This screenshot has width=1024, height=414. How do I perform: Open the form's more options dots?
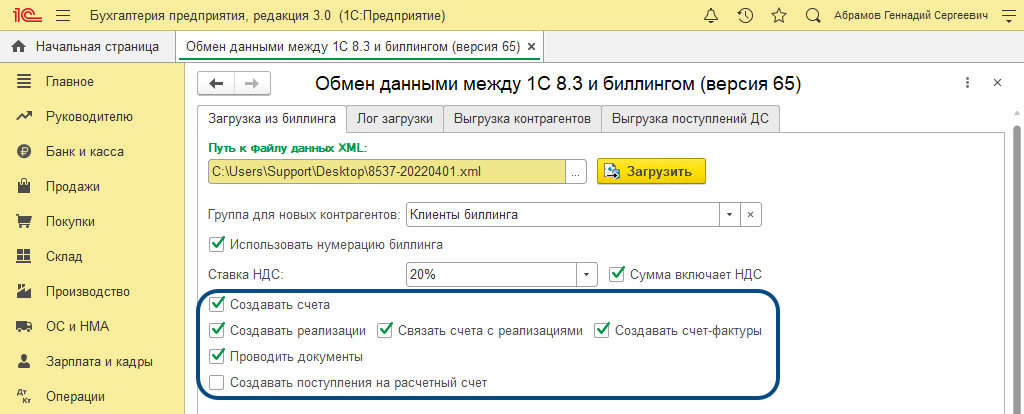967,83
